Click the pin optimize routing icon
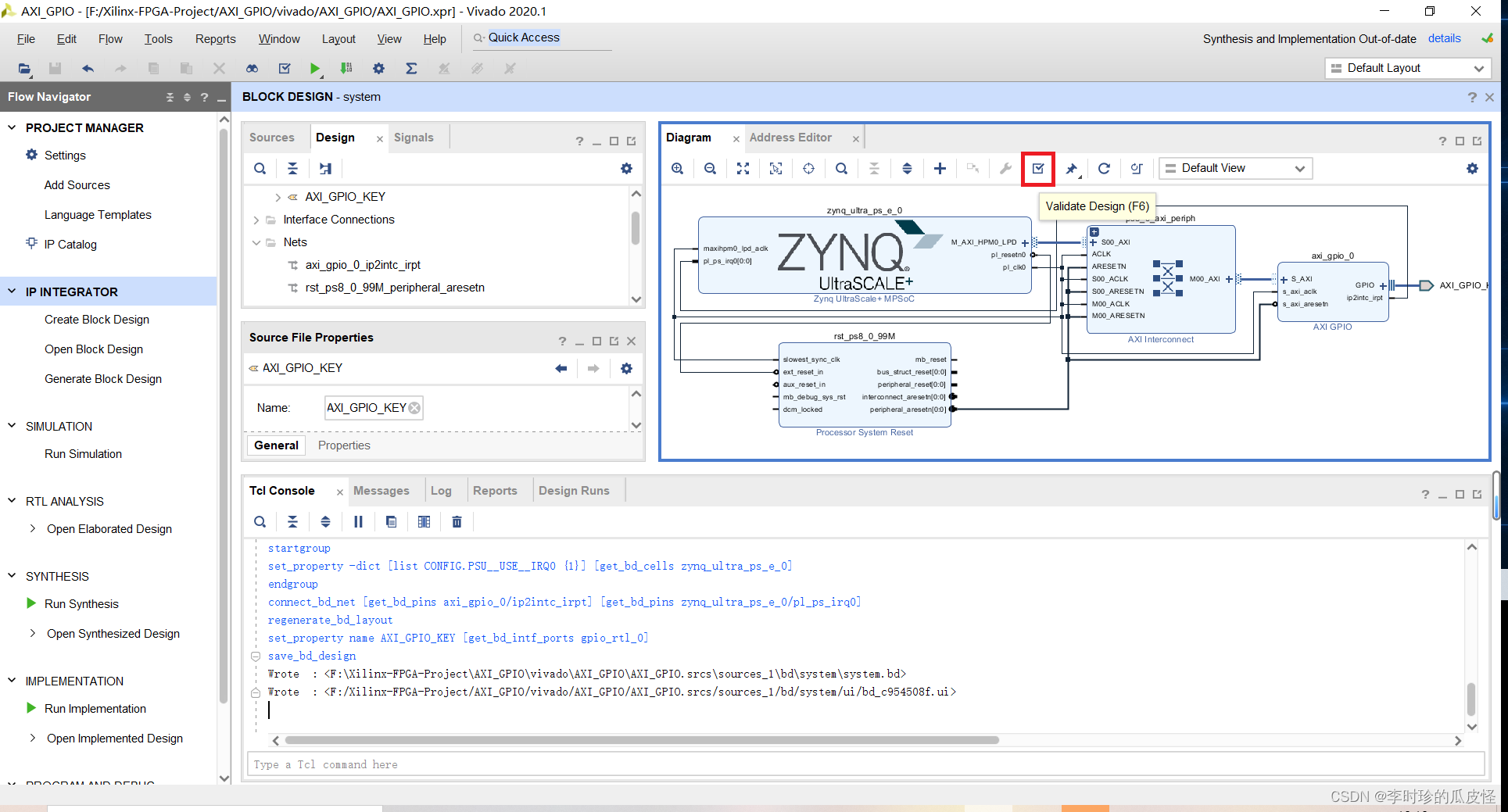The height and width of the screenshot is (812, 1508). pos(1071,168)
